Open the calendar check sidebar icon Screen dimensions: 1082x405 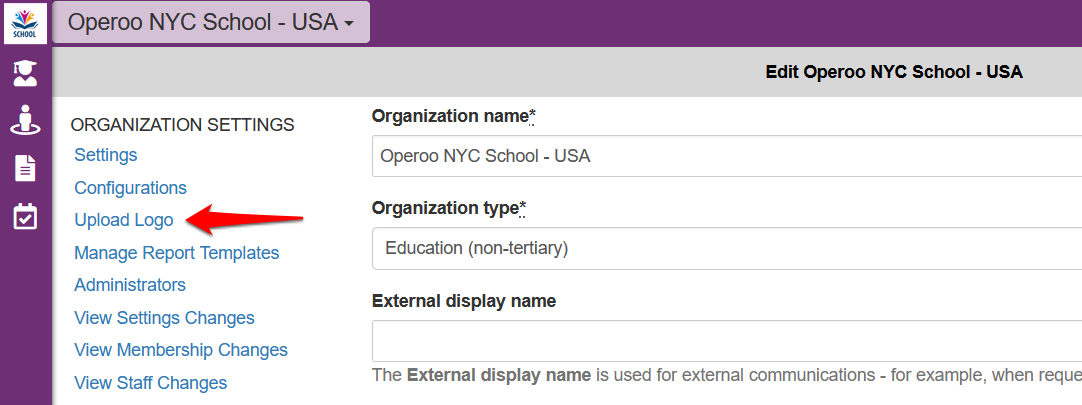click(x=26, y=216)
